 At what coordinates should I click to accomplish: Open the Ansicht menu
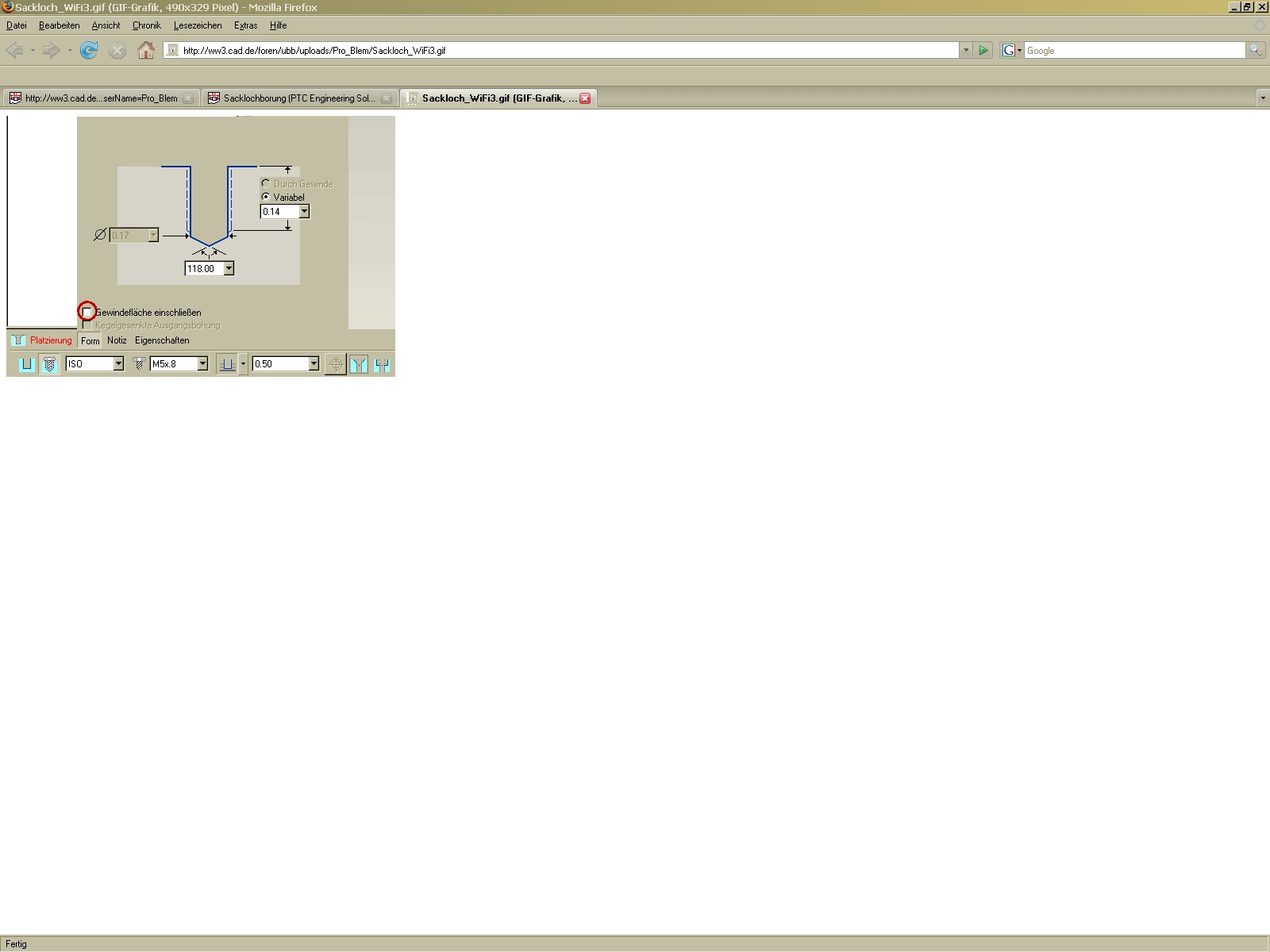(x=106, y=25)
